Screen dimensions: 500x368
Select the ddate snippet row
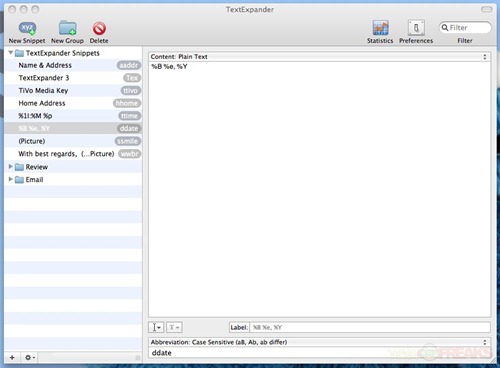pos(73,129)
